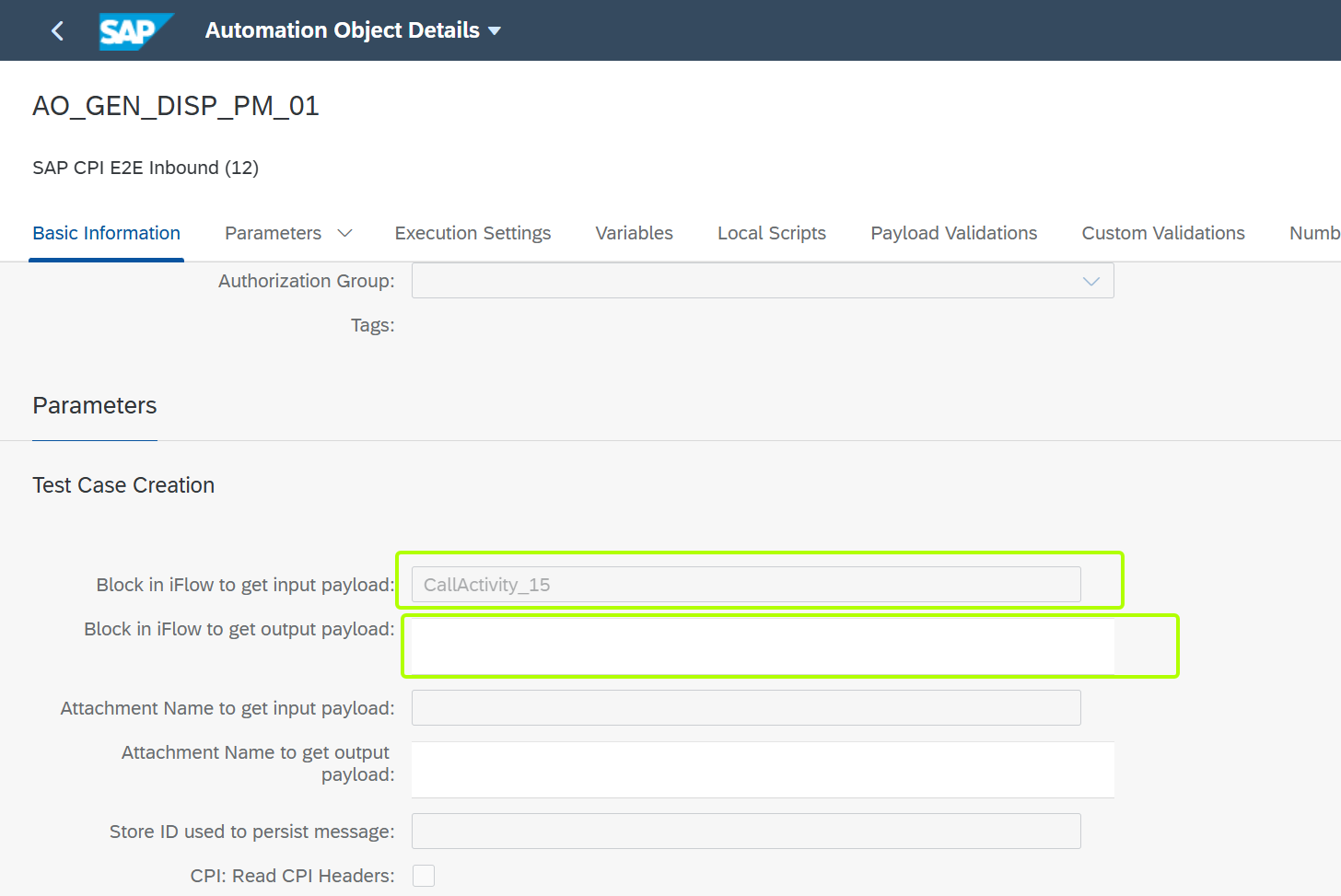
Task: Go to the Payload Validations tab
Action: [x=954, y=233]
